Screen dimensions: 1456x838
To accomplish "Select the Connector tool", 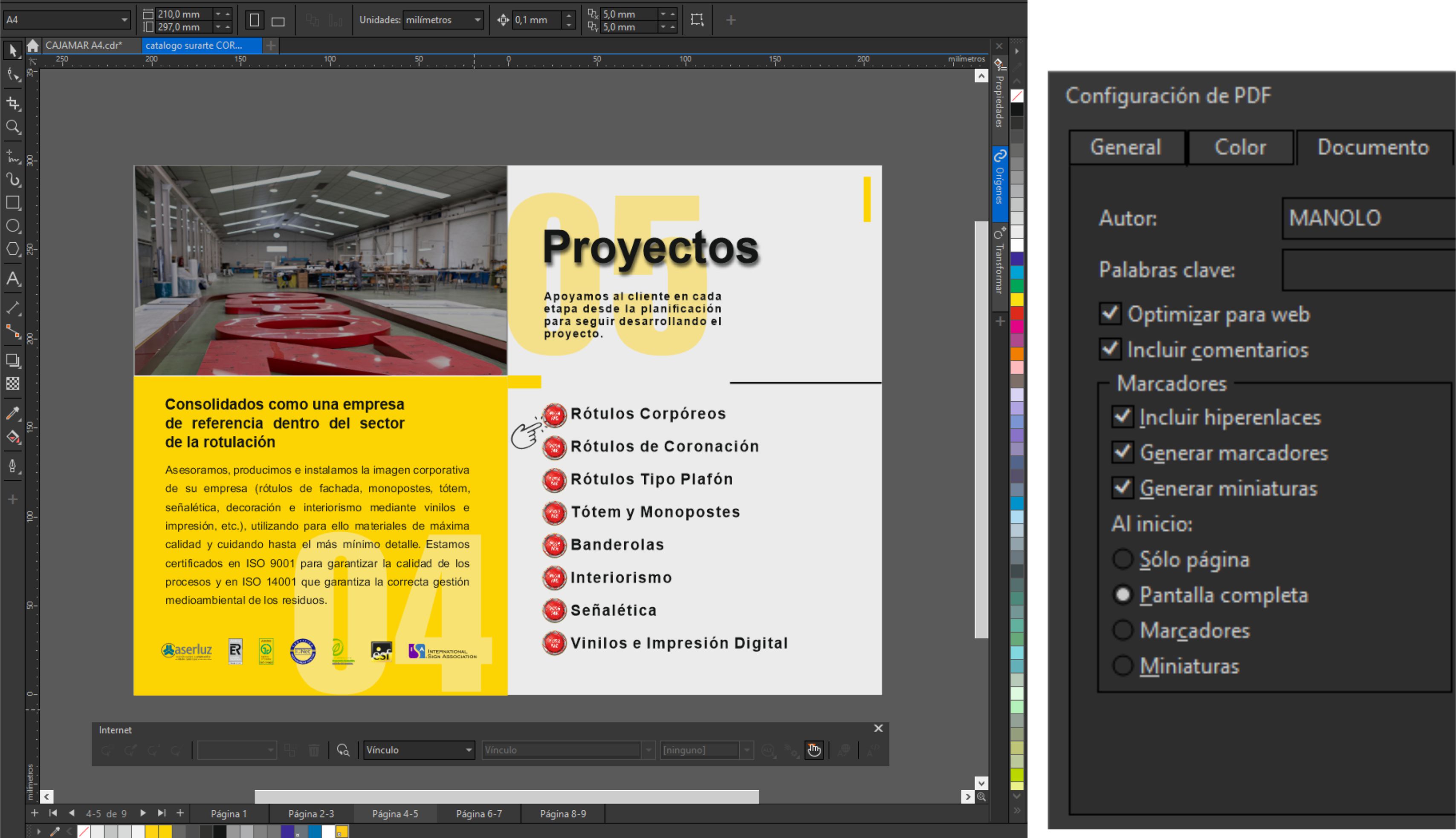I will click(x=13, y=331).
